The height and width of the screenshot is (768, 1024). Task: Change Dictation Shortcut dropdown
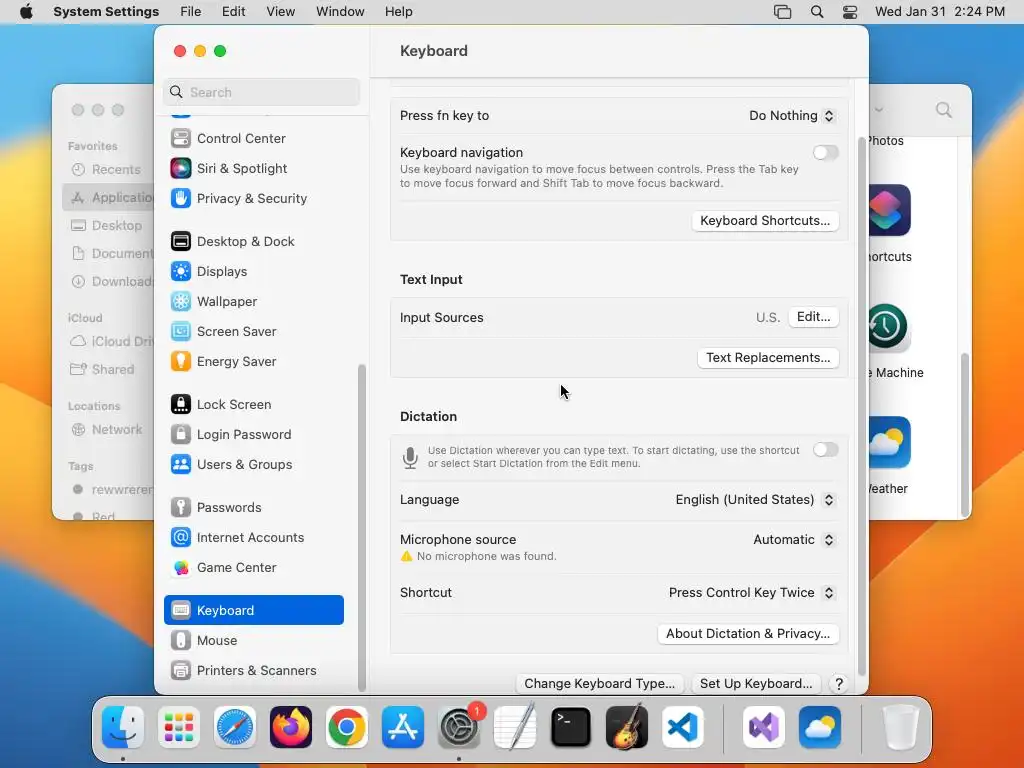(752, 593)
